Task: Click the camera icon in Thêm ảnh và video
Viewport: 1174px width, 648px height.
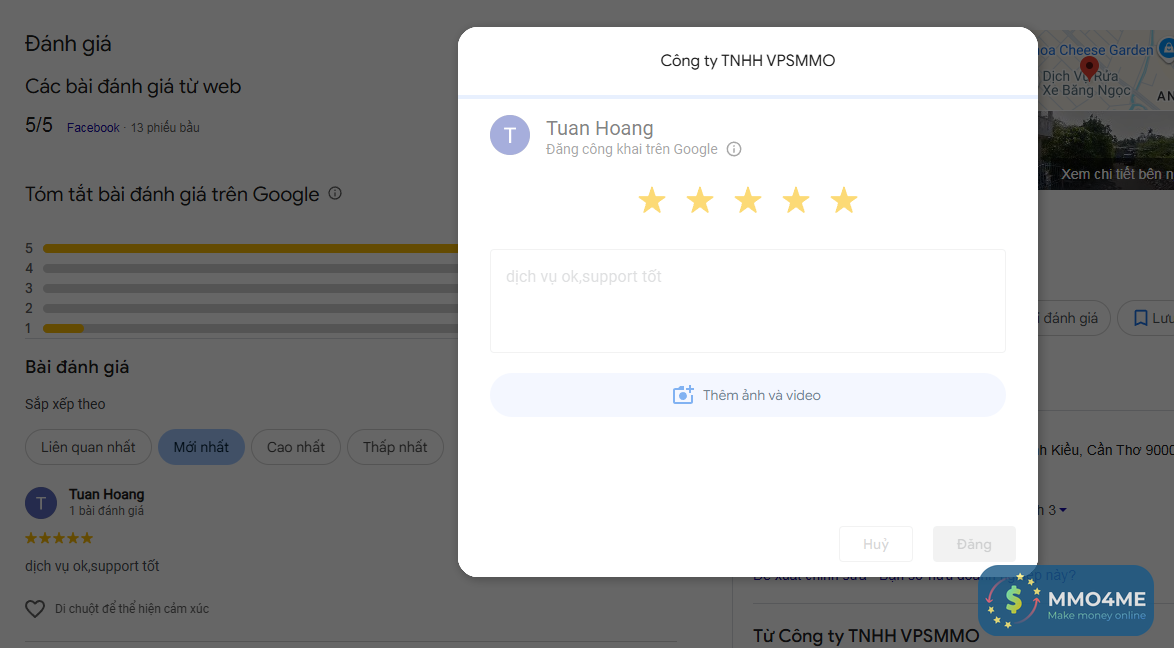Action: click(683, 395)
